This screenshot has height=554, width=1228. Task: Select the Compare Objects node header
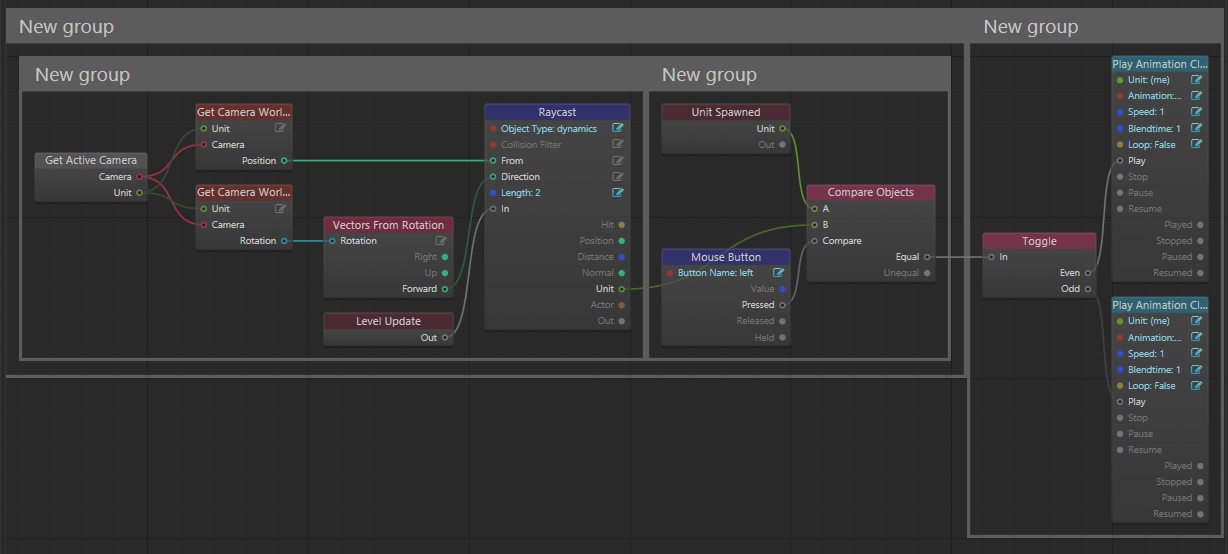[x=871, y=192]
